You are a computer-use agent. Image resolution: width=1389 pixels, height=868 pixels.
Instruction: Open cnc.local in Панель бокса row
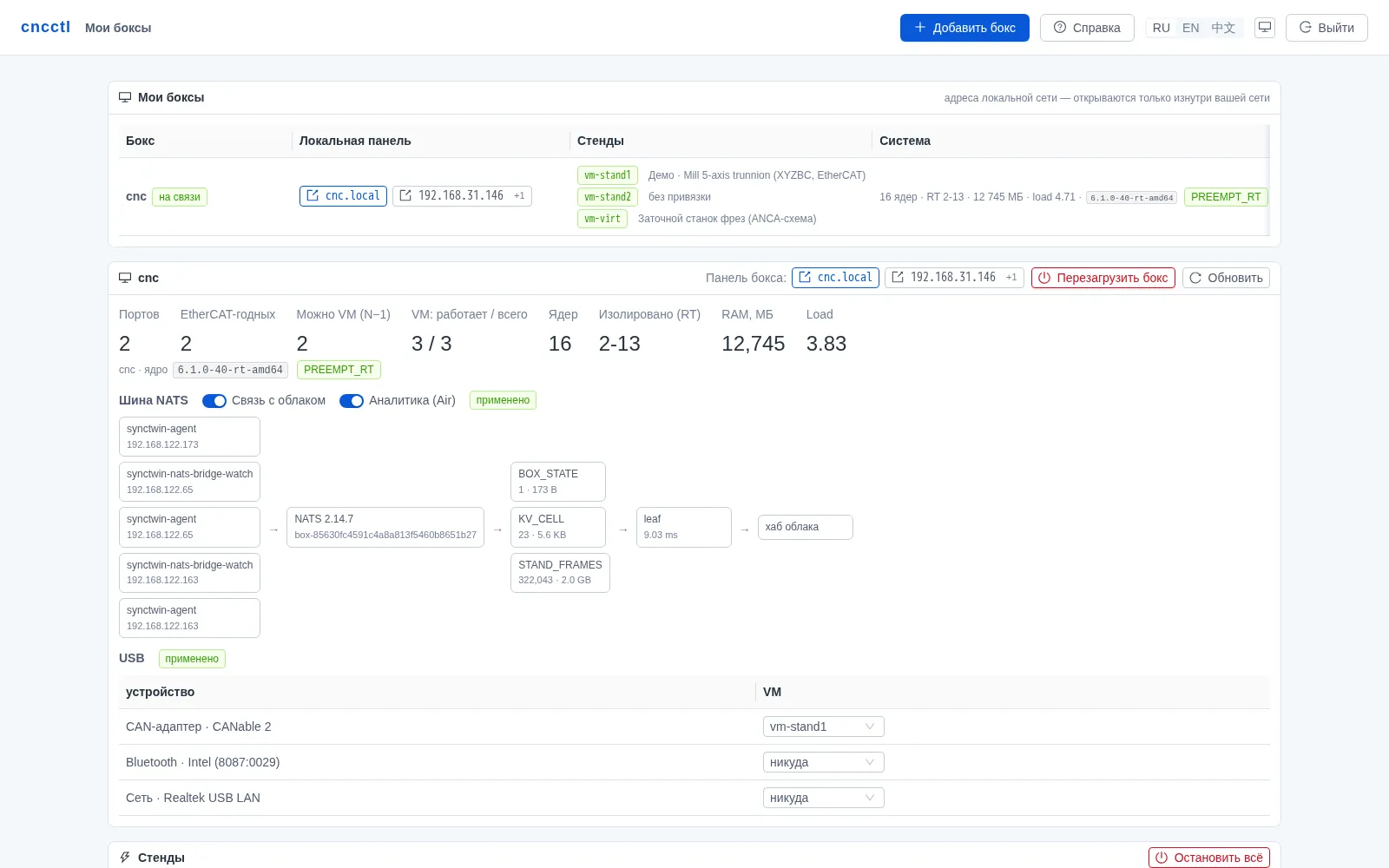pos(835,278)
